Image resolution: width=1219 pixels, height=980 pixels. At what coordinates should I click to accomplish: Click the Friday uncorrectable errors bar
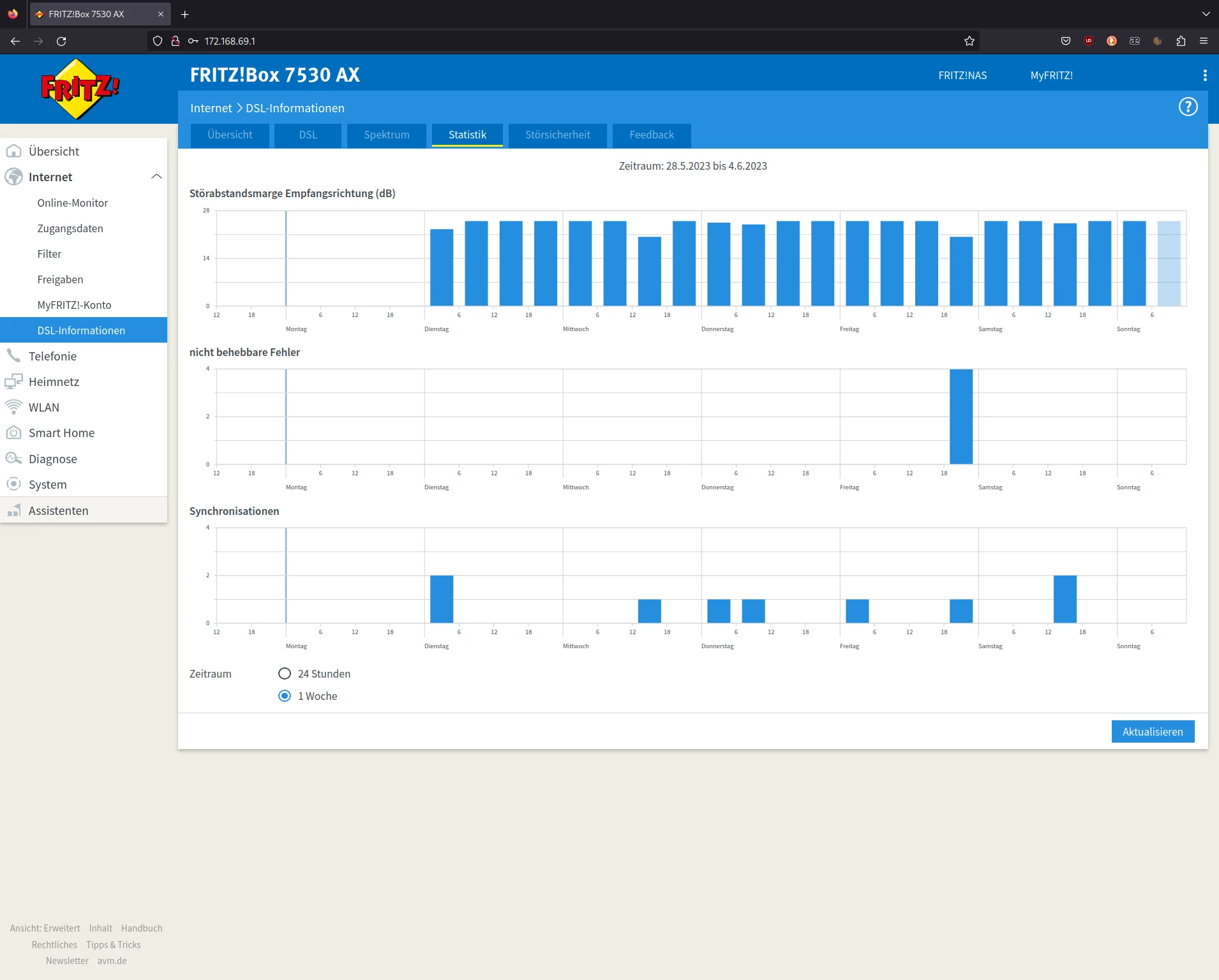[961, 417]
